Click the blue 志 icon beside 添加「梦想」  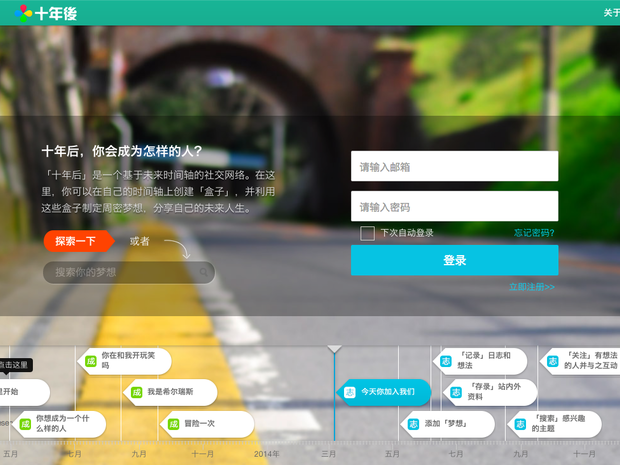[413, 424]
